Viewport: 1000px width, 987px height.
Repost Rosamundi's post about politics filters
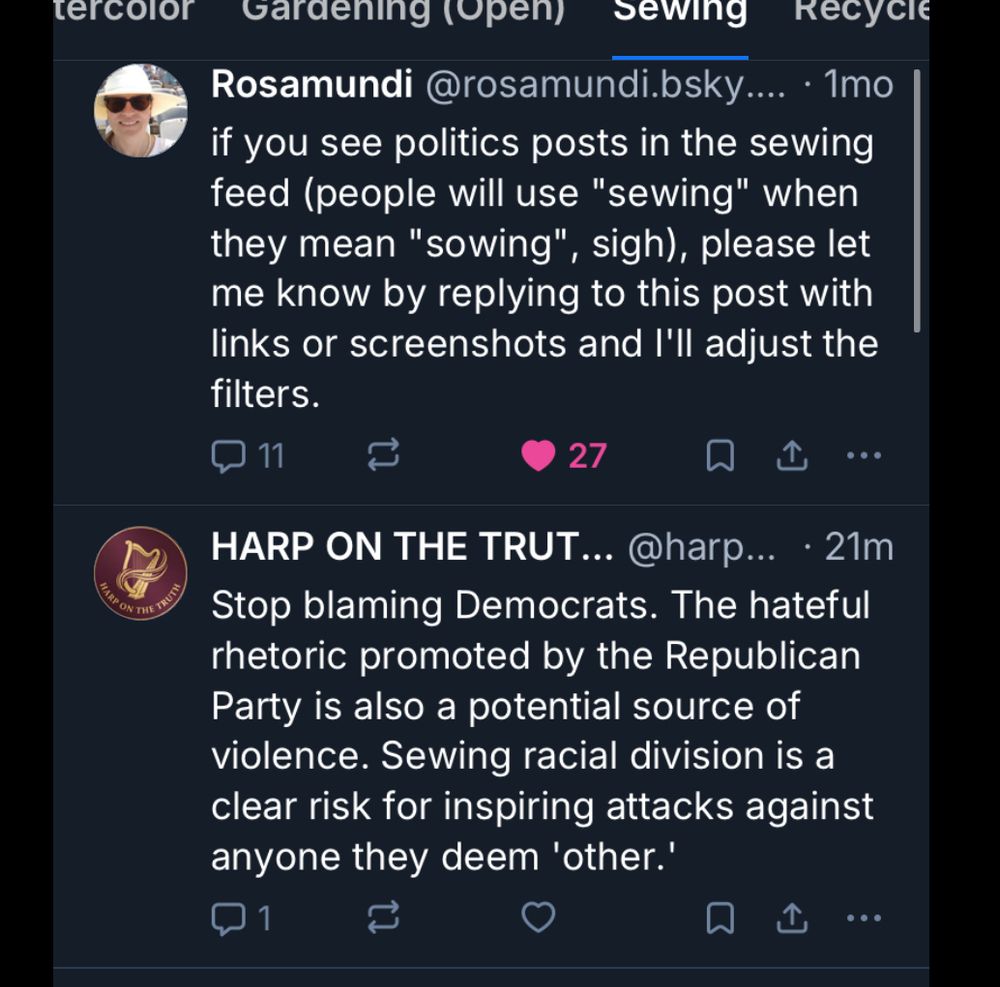pos(383,456)
